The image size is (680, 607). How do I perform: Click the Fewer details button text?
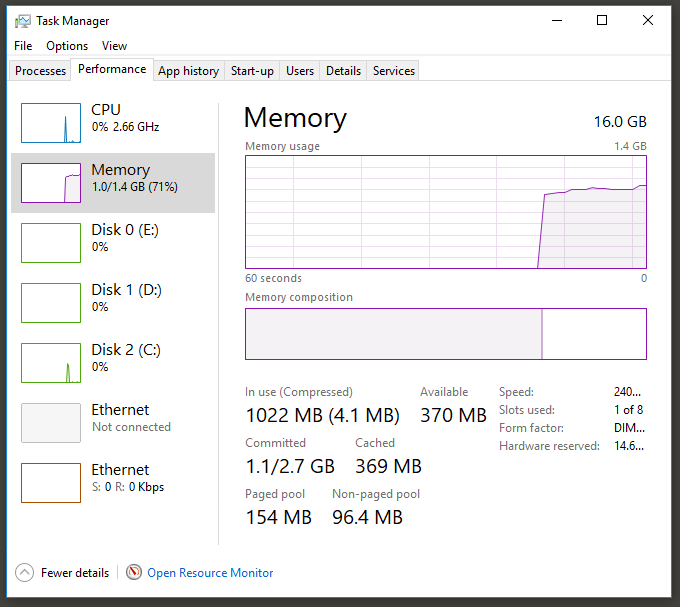click(75, 573)
